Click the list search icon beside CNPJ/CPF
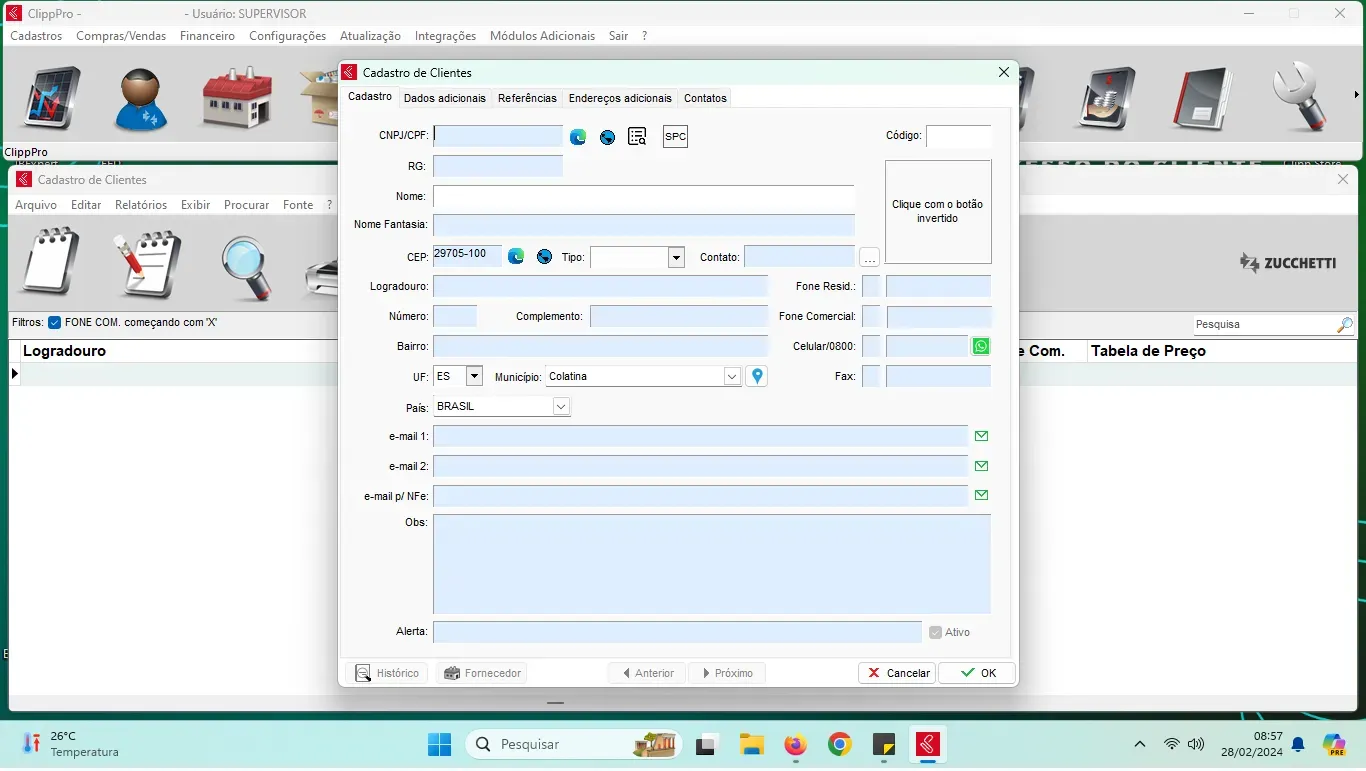The width and height of the screenshot is (1366, 771). pyautogui.click(x=637, y=137)
